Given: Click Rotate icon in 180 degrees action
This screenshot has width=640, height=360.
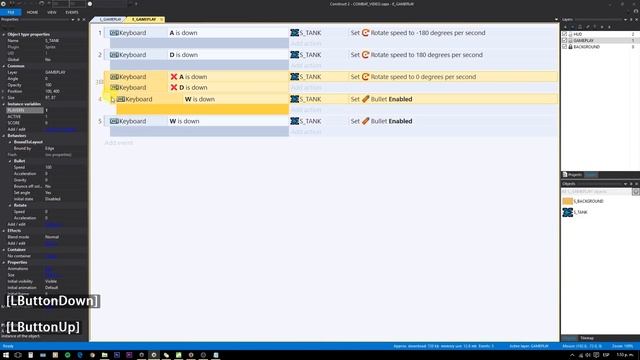Looking at the screenshot, I should [x=365, y=55].
